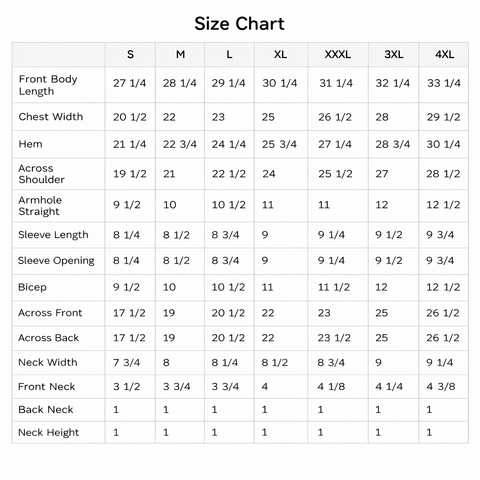Viewport: 480px width, 480px height.
Task: Select the Armhole Straight row label
Action: [x=40, y=206]
